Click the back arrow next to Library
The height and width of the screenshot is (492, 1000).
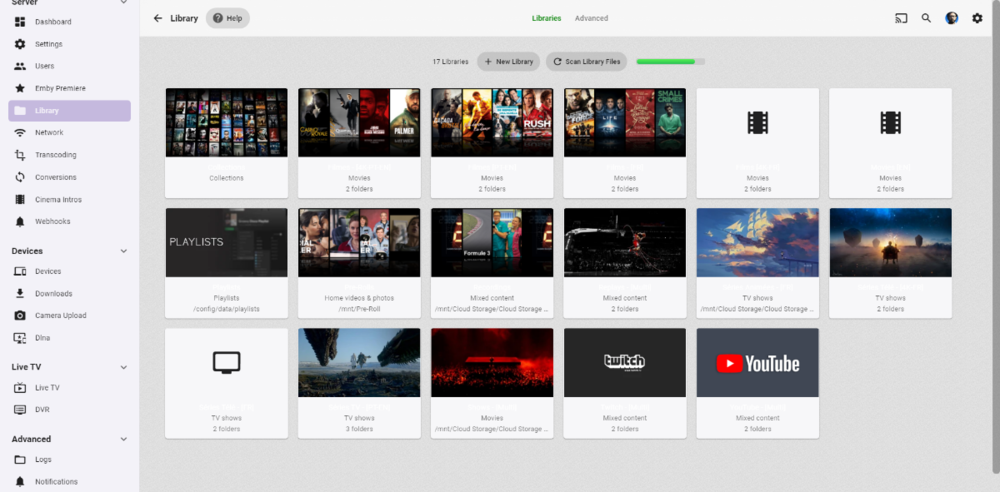158,19
